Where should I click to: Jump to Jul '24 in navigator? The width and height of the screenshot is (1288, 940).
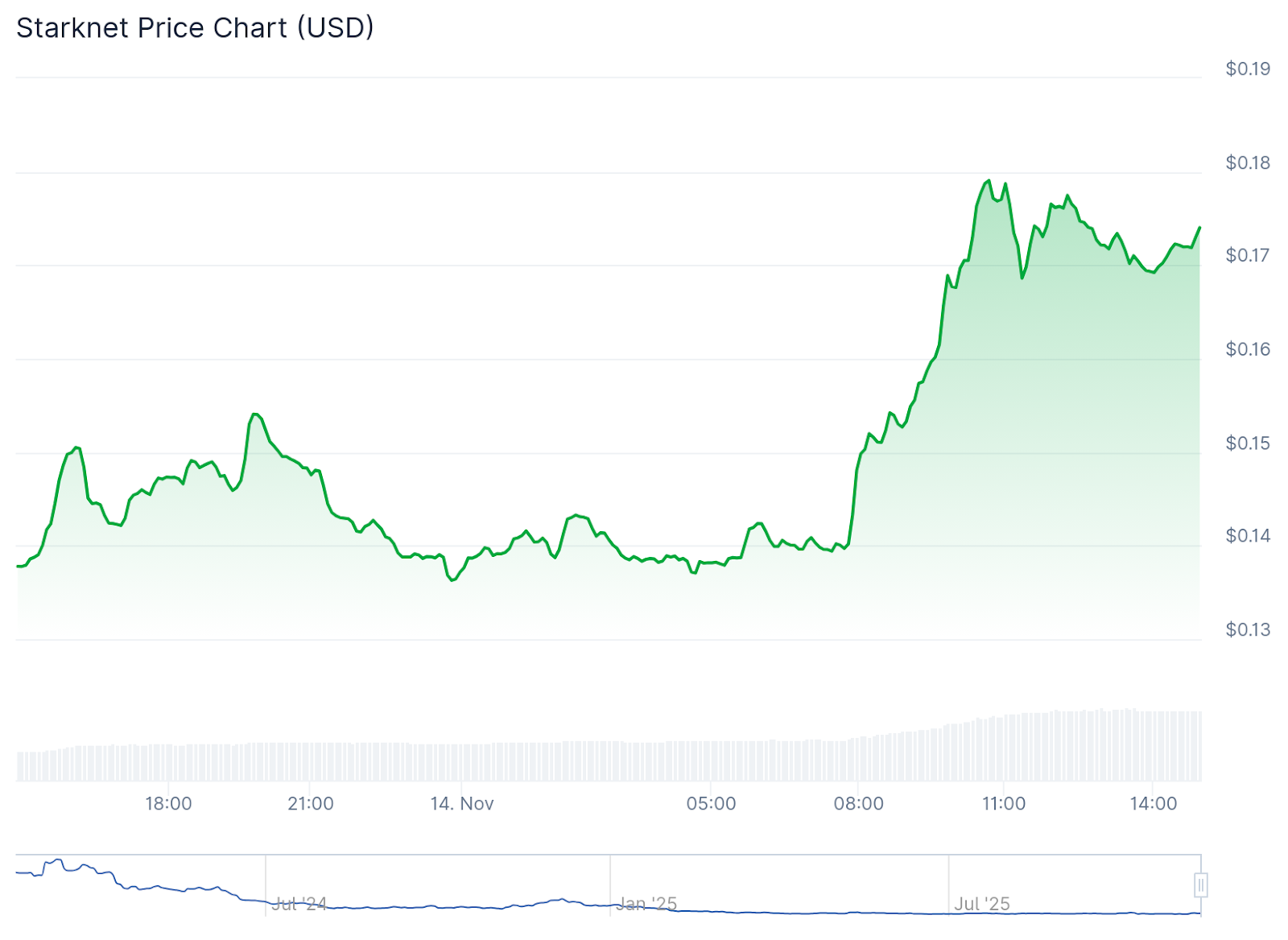coord(299,904)
